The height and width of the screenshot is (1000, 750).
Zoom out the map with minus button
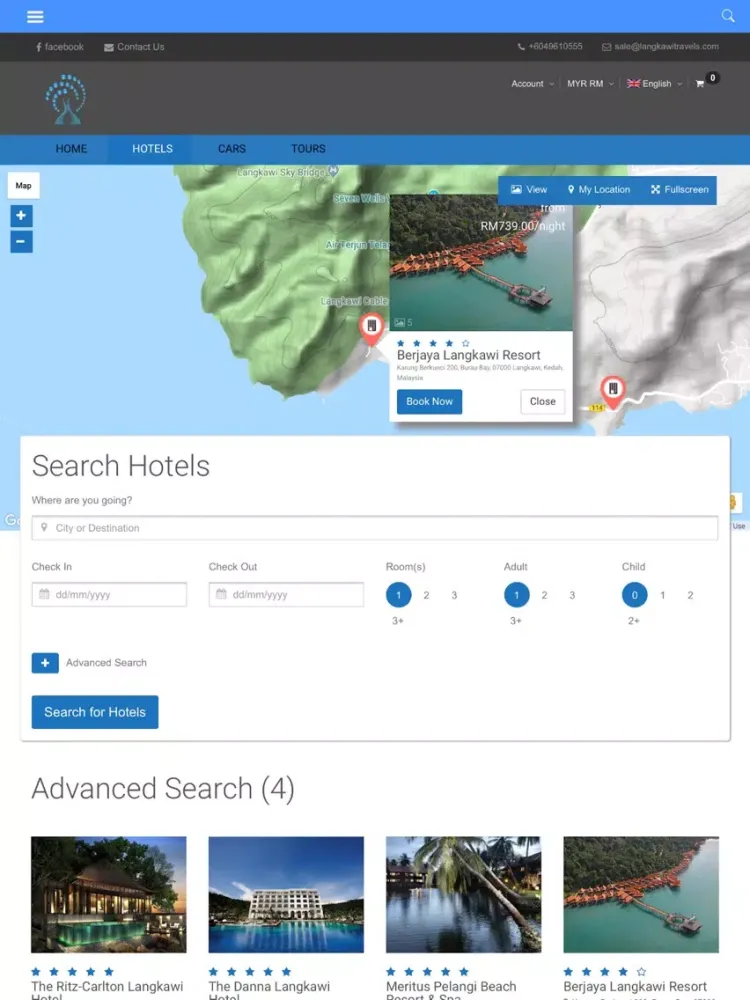pyautogui.click(x=21, y=242)
